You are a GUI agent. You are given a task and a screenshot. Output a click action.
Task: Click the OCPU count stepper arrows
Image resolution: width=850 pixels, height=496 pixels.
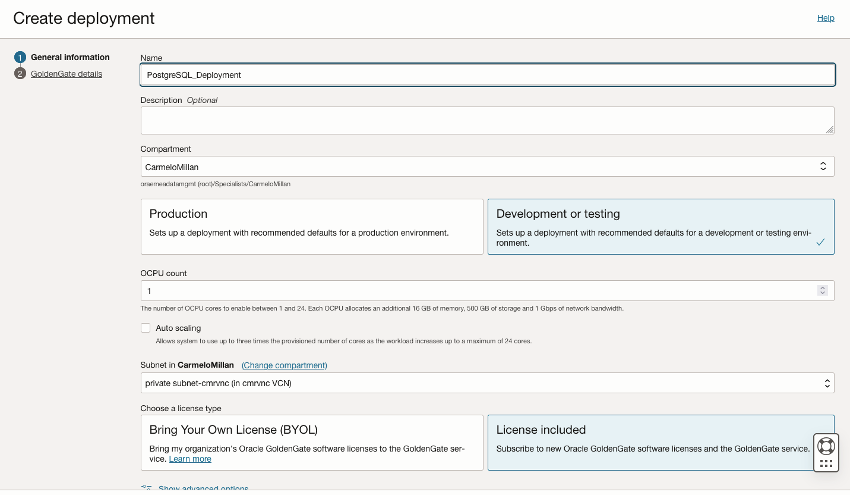(824, 291)
